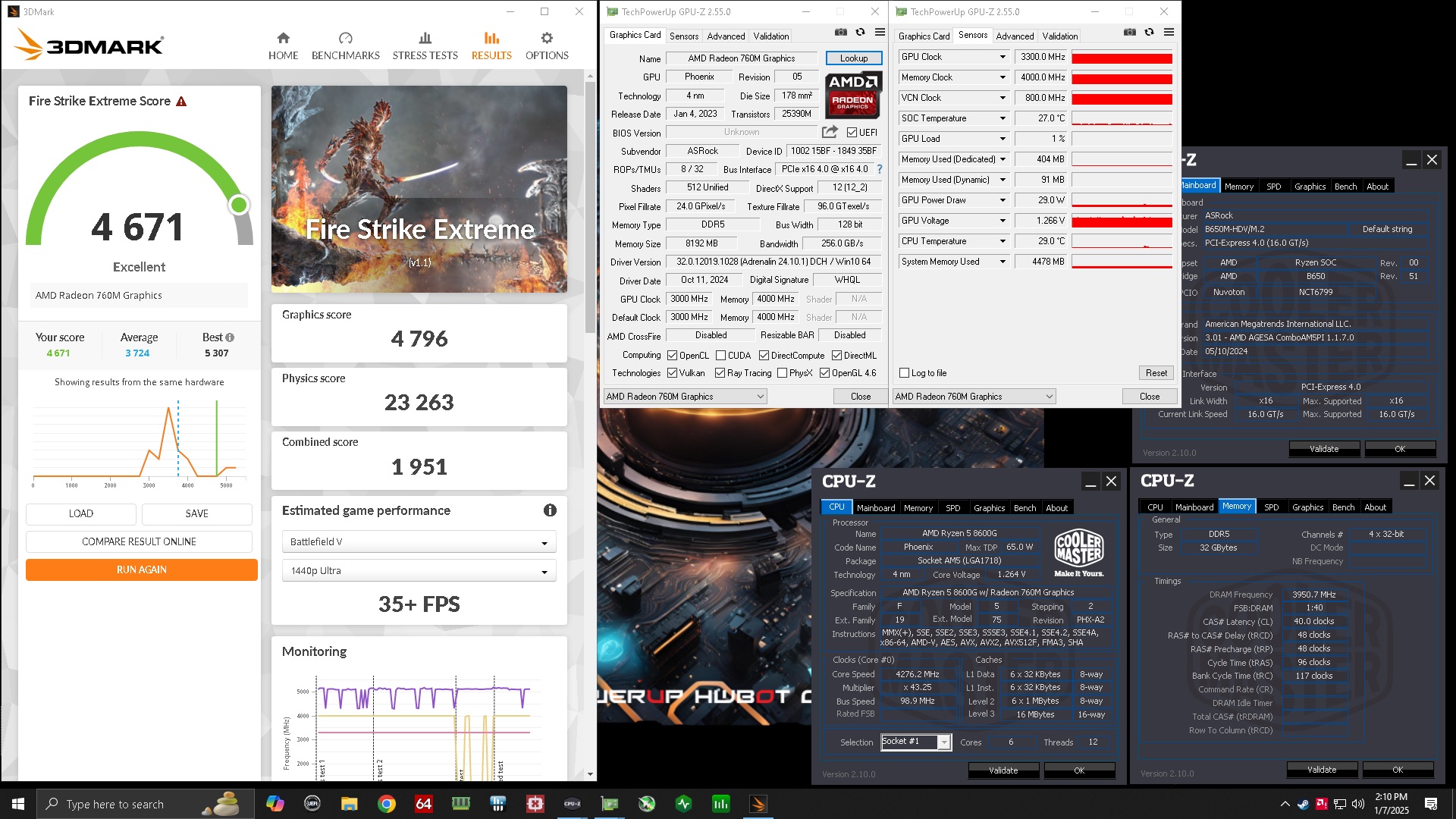Image resolution: width=1456 pixels, height=819 pixels.
Task: Open 3DMark BENCHMARKS section
Action: coord(346,45)
